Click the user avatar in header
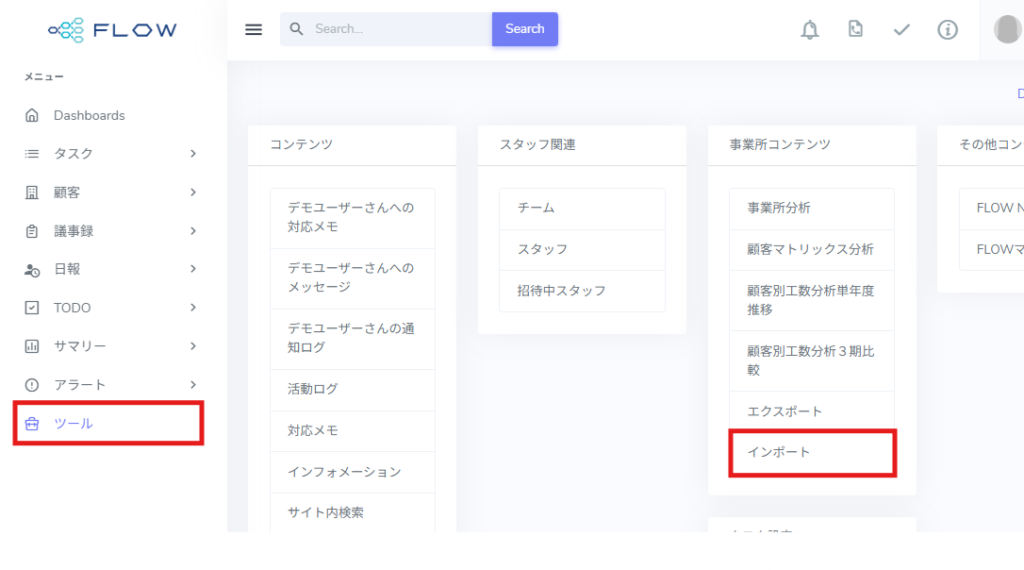Viewport: 1024px width, 570px height. pyautogui.click(x=1007, y=30)
